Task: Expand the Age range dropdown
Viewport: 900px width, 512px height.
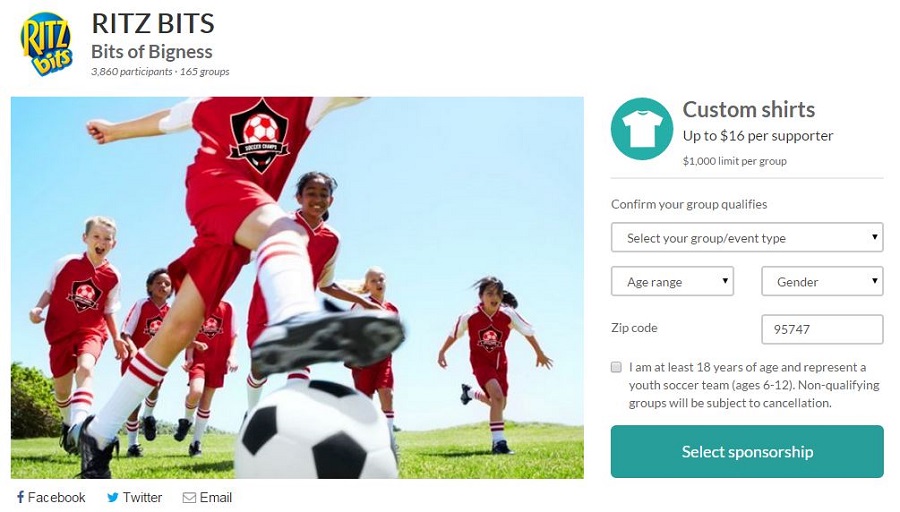Action: (672, 281)
